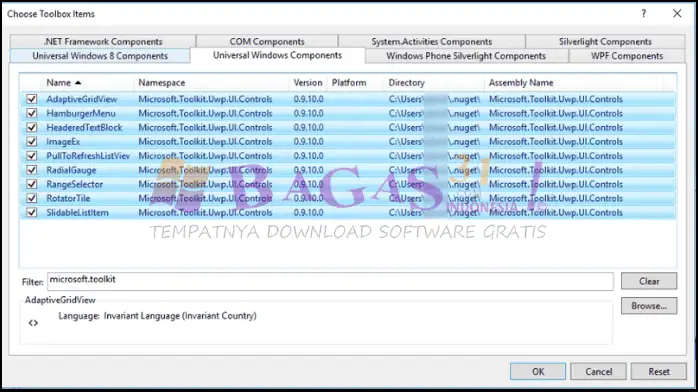Click the Reset button

tap(658, 371)
